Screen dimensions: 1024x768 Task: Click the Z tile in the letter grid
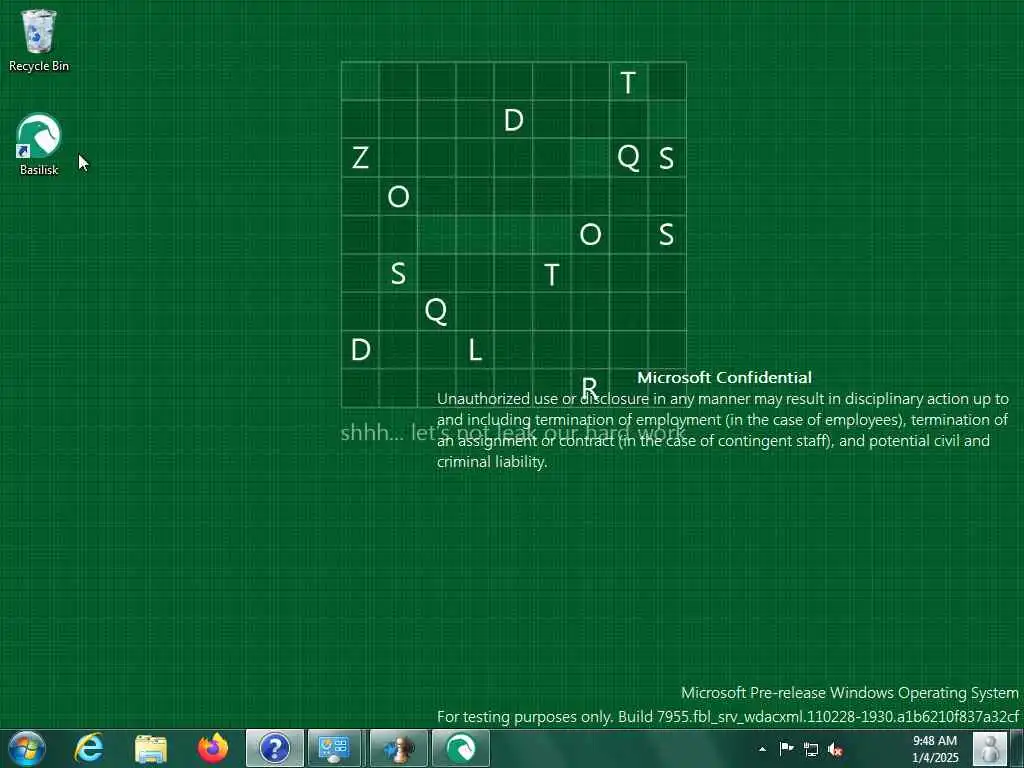360,157
